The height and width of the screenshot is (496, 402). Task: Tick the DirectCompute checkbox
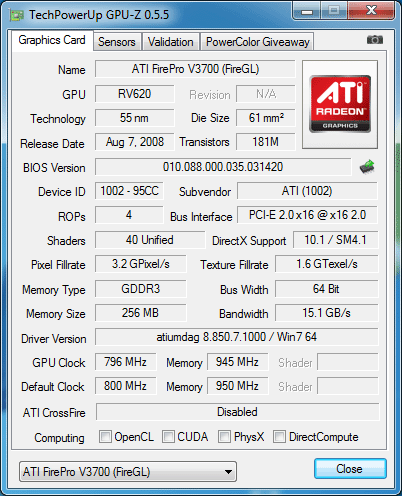(x=279, y=437)
